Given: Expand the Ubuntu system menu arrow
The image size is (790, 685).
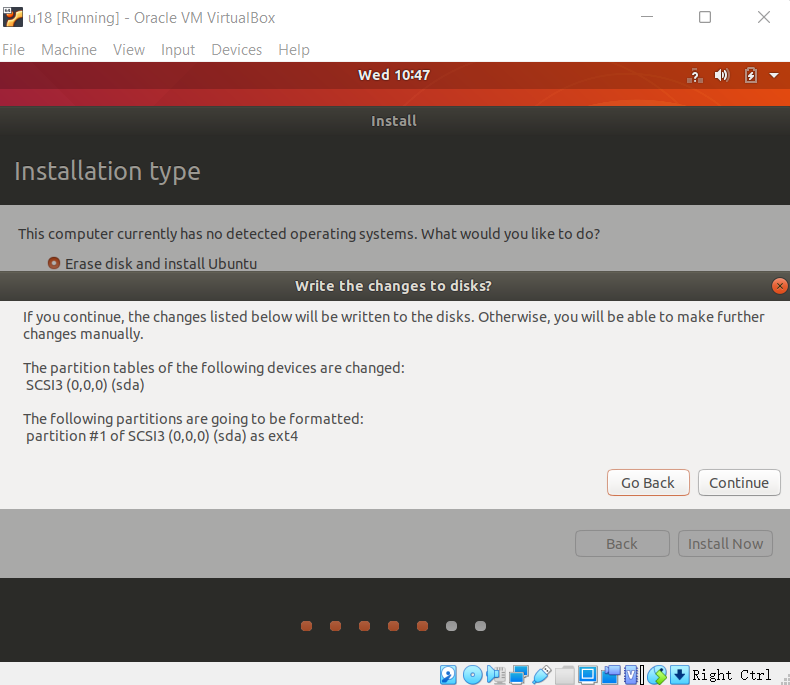Looking at the screenshot, I should (773, 76).
